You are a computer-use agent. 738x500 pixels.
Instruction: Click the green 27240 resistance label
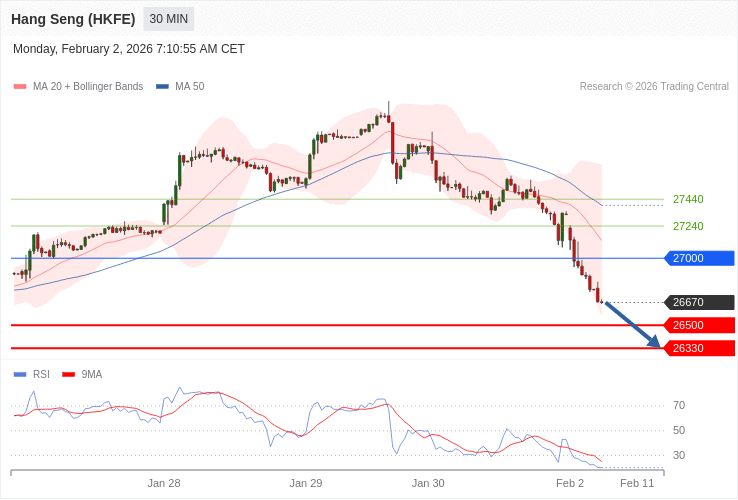click(x=688, y=226)
